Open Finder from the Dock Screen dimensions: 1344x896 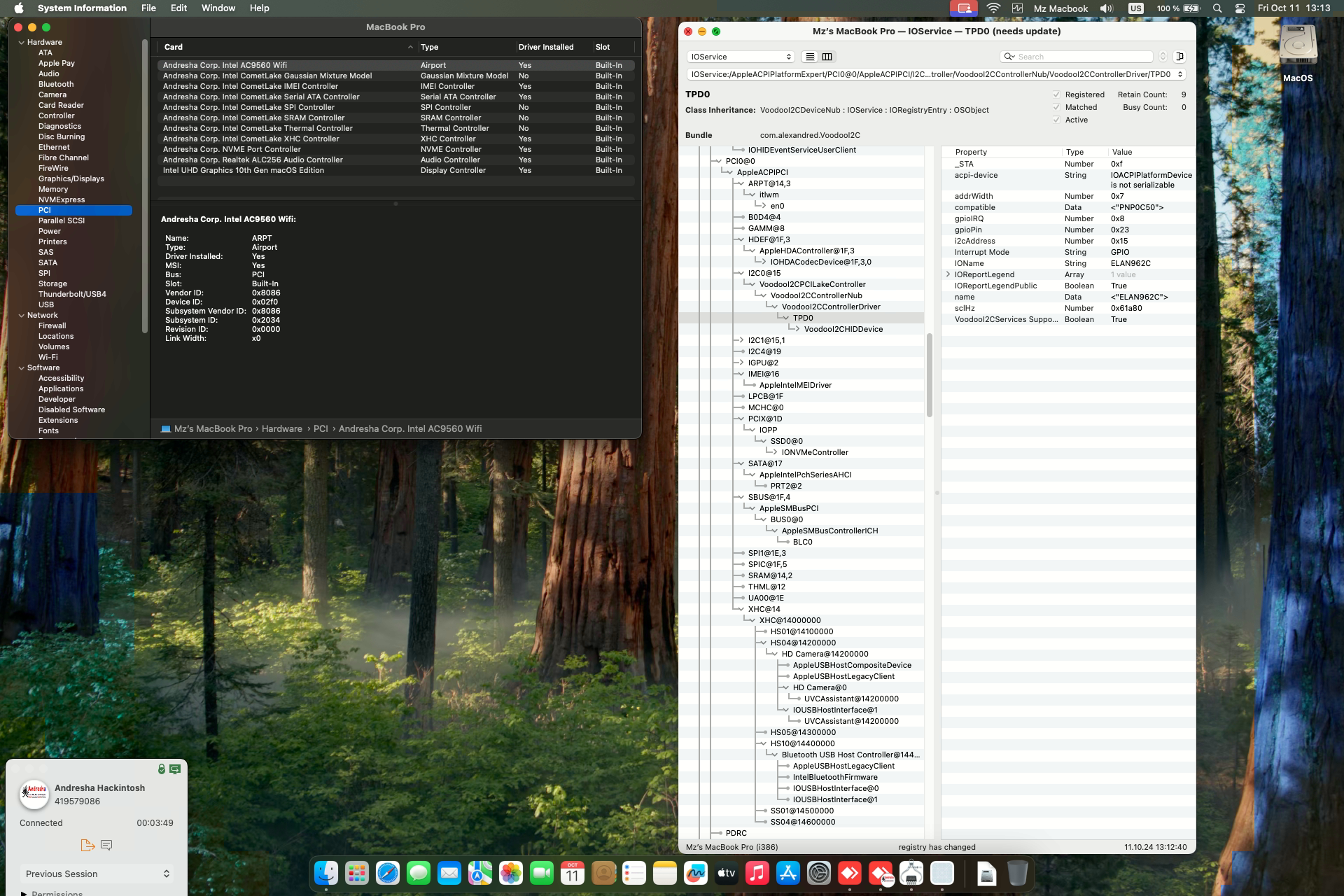point(326,873)
